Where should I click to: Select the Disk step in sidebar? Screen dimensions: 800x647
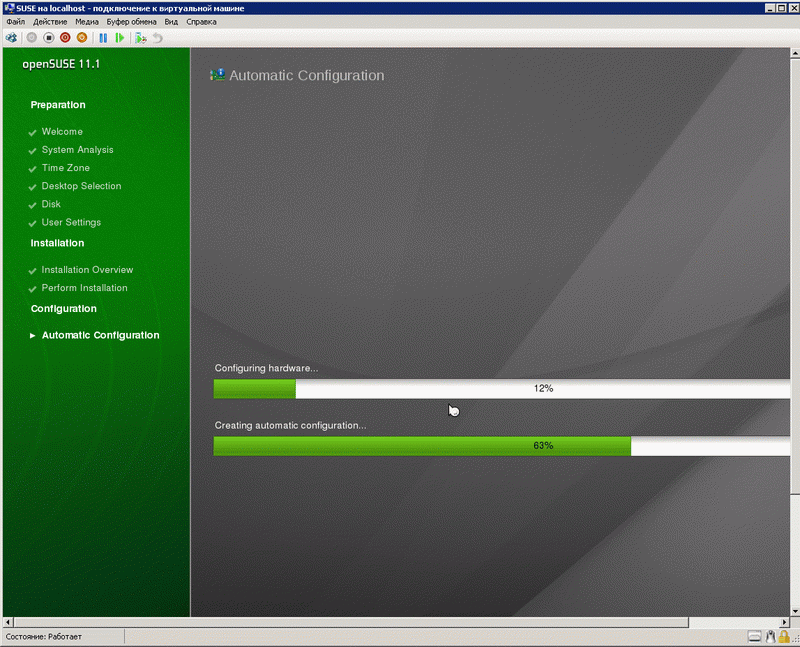51,204
